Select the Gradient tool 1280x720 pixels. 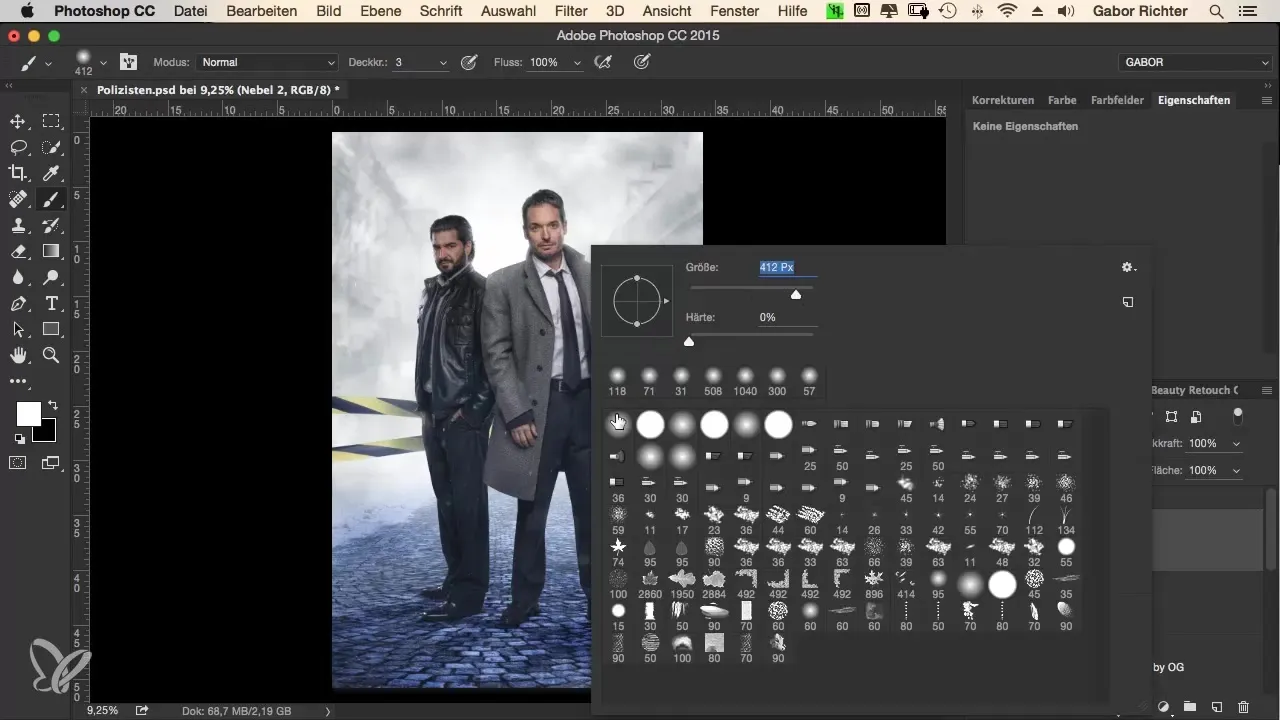click(x=51, y=252)
